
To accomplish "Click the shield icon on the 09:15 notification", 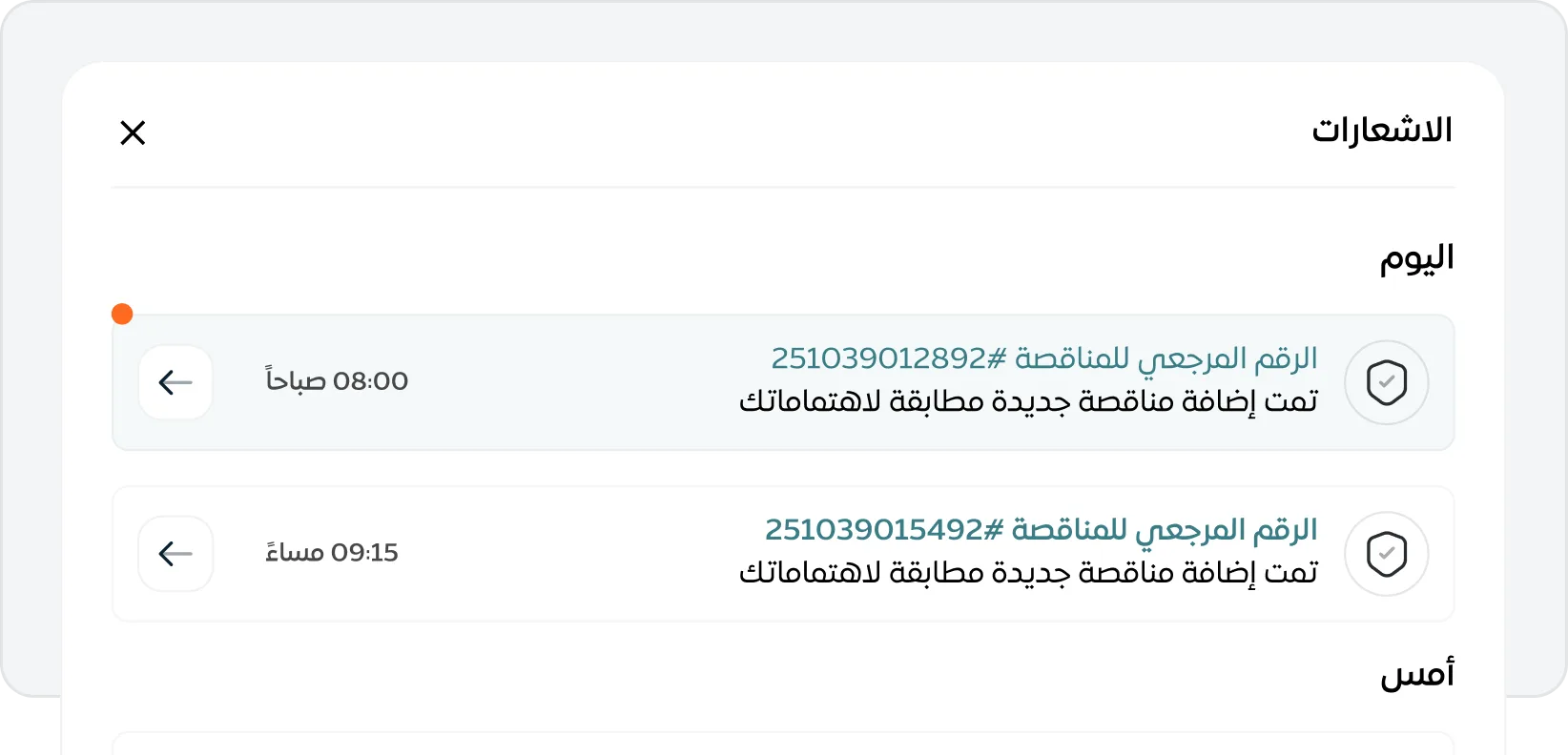I will [x=1386, y=553].
